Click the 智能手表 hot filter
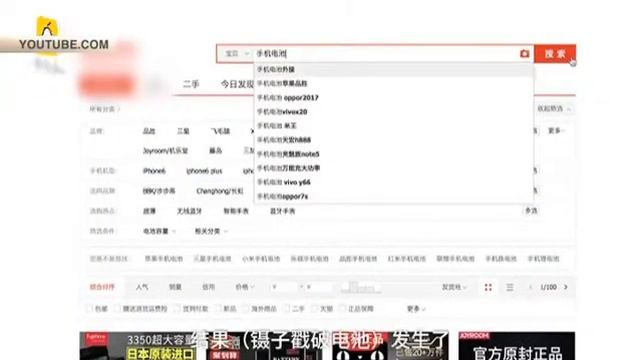The image size is (640, 360). pos(236,211)
